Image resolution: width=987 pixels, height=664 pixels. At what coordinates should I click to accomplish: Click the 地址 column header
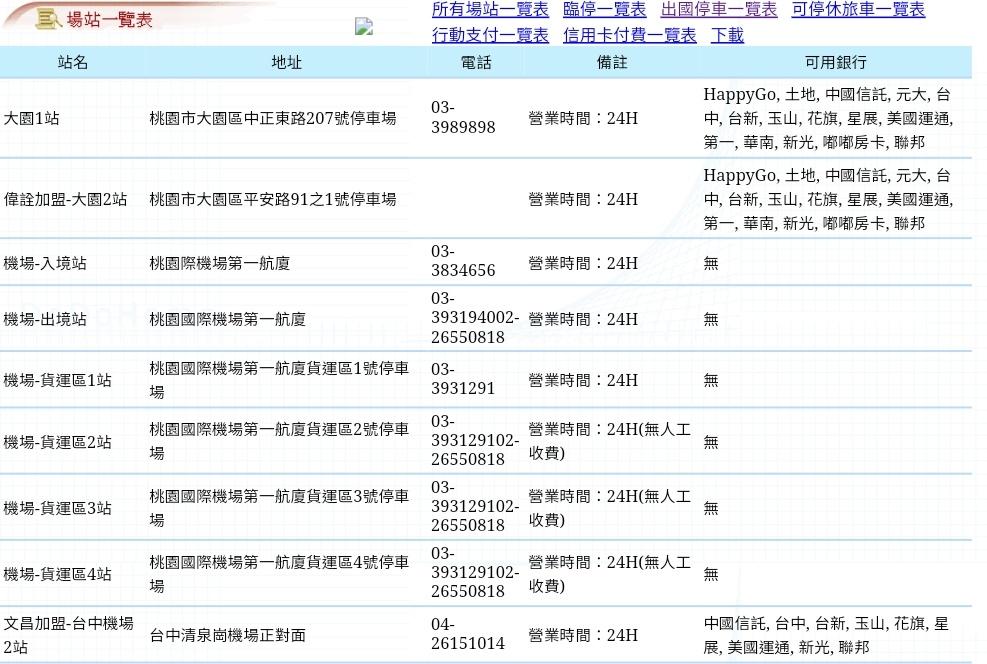[286, 62]
